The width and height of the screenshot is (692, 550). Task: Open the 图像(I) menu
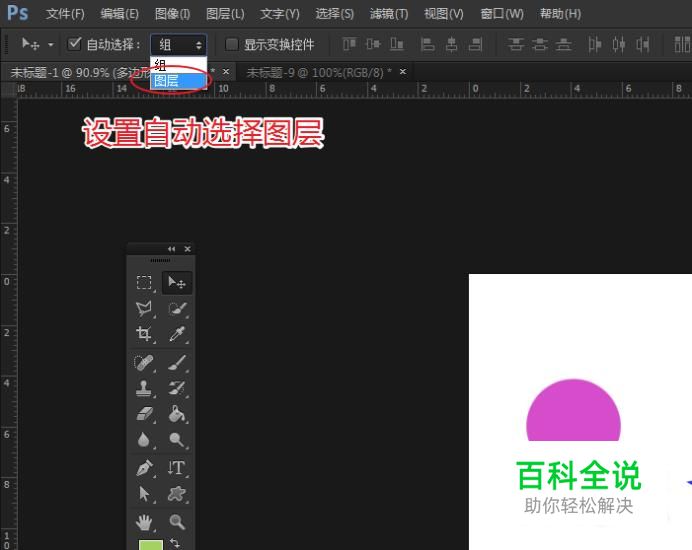(x=172, y=14)
